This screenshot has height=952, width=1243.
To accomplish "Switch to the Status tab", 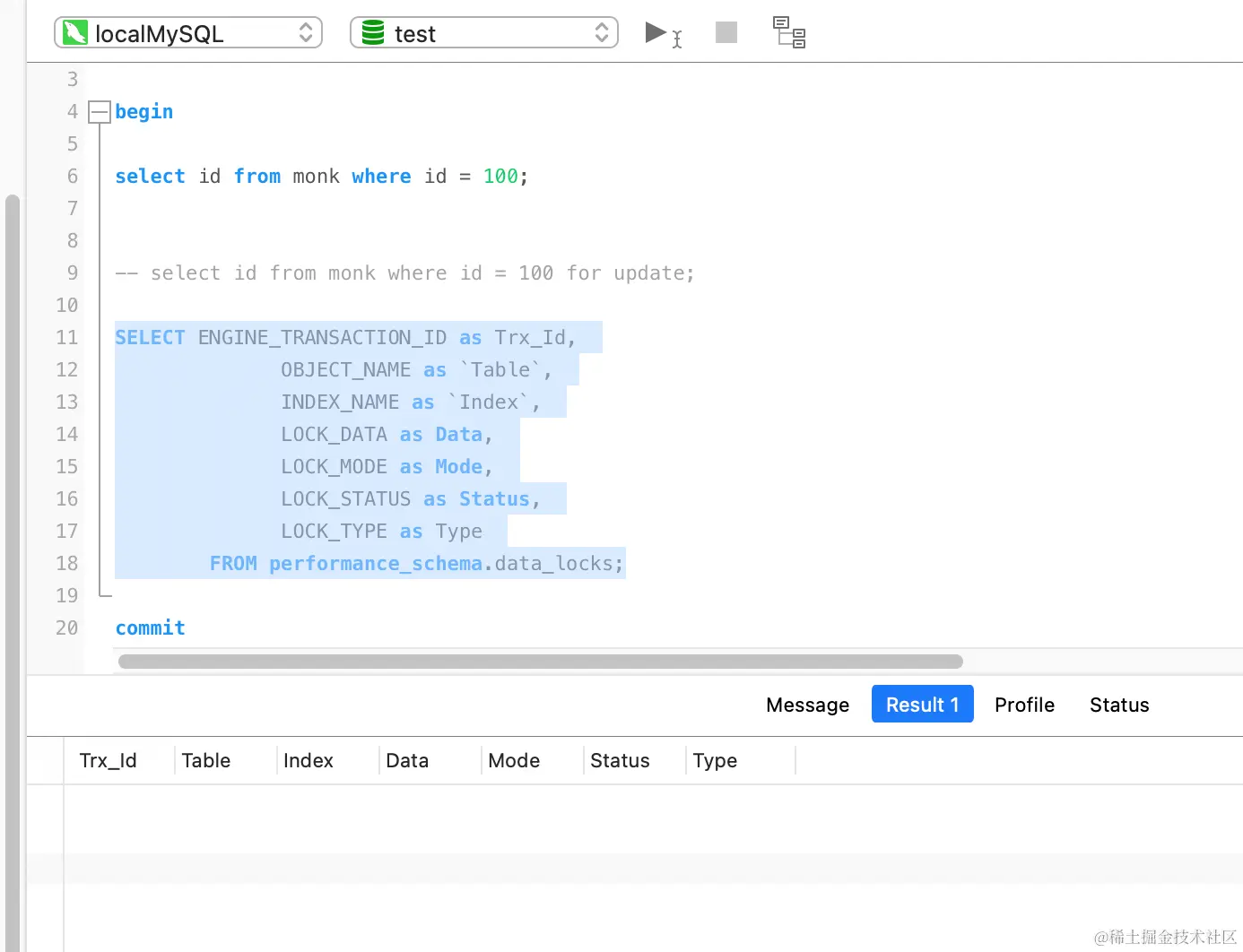I will (x=1119, y=705).
